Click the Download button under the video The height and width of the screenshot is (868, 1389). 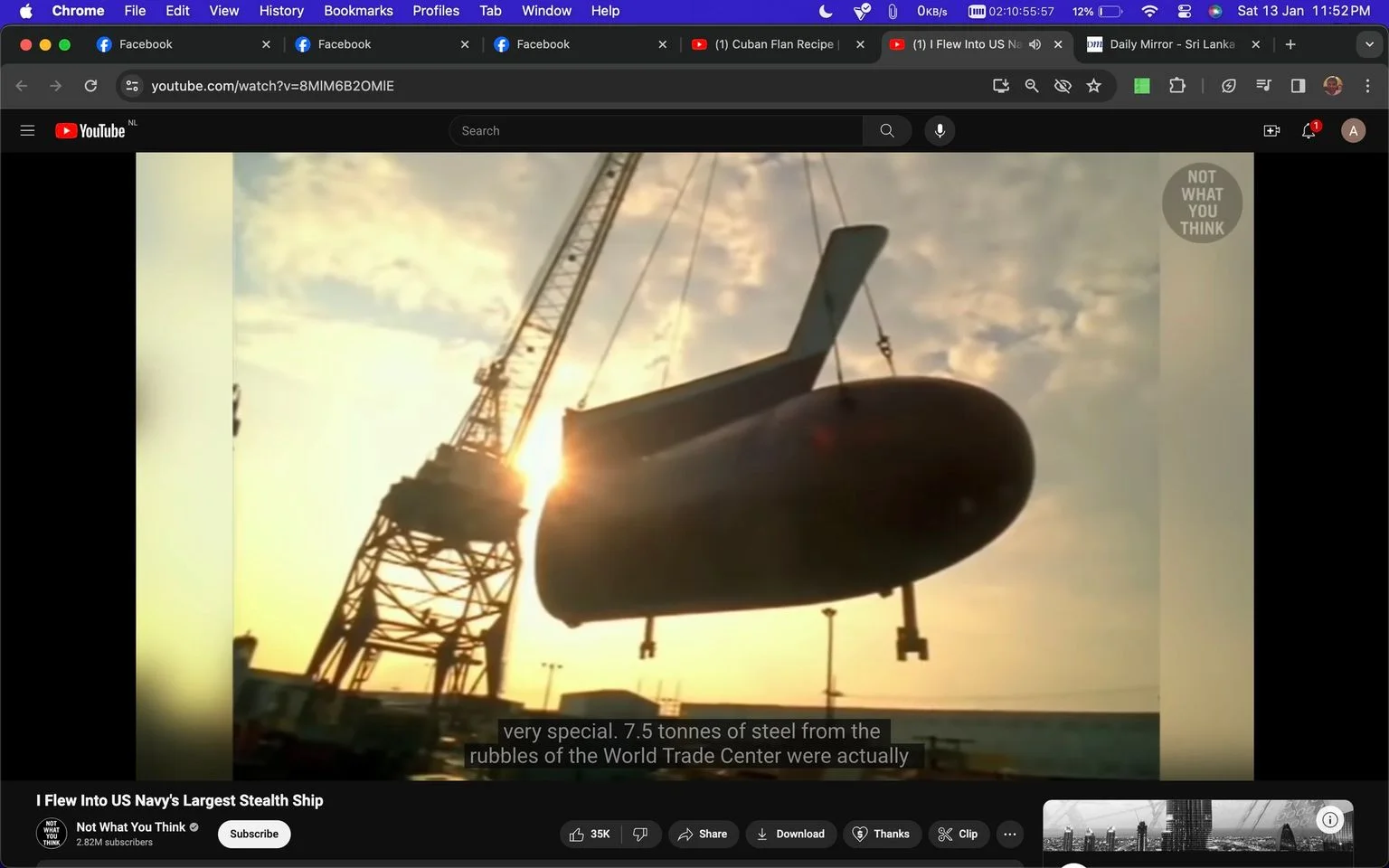790,835
